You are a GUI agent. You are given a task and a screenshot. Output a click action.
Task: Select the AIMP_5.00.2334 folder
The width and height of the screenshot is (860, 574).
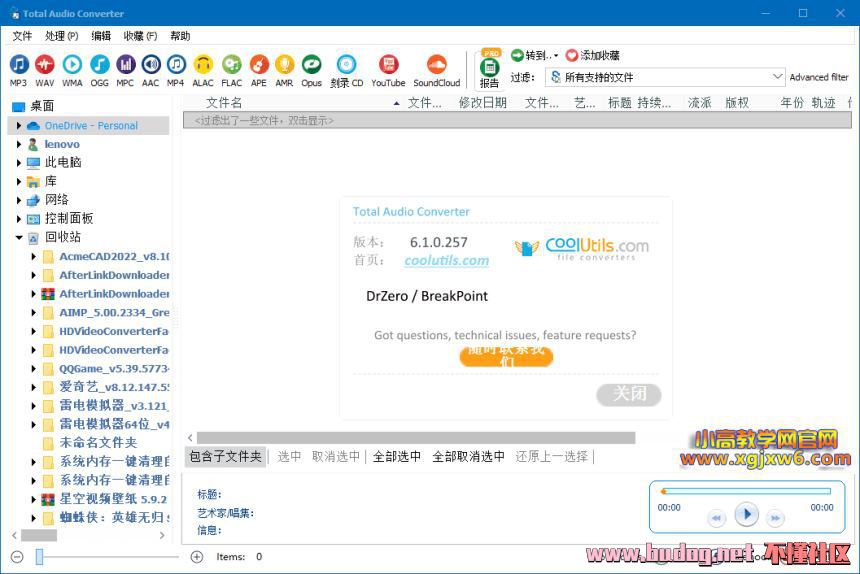tap(114, 312)
